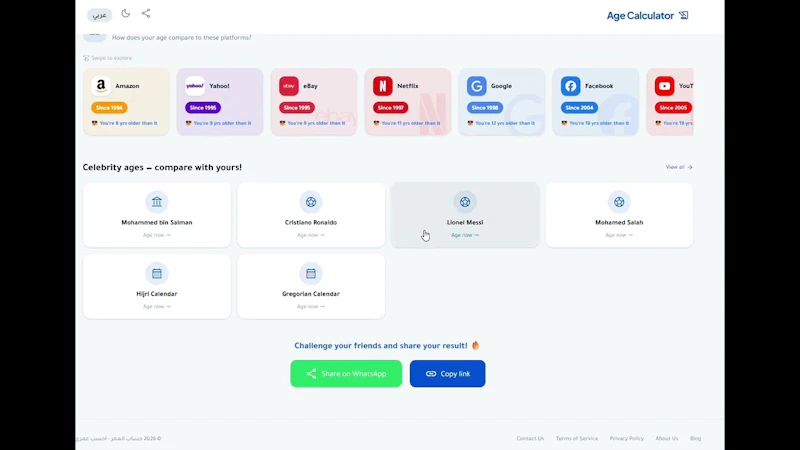Click the Yahoo! logo icon
The height and width of the screenshot is (450, 800).
tap(195, 86)
